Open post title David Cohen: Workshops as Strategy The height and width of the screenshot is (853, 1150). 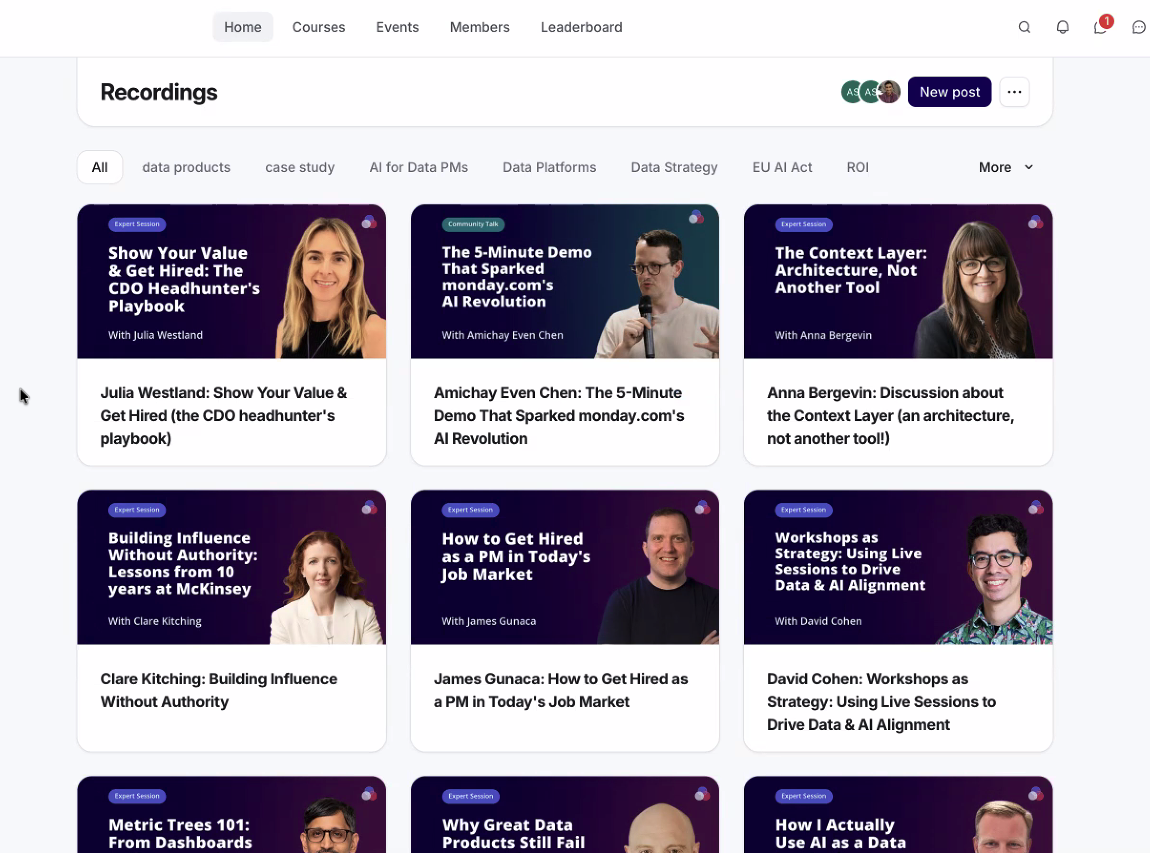pyautogui.click(x=882, y=701)
